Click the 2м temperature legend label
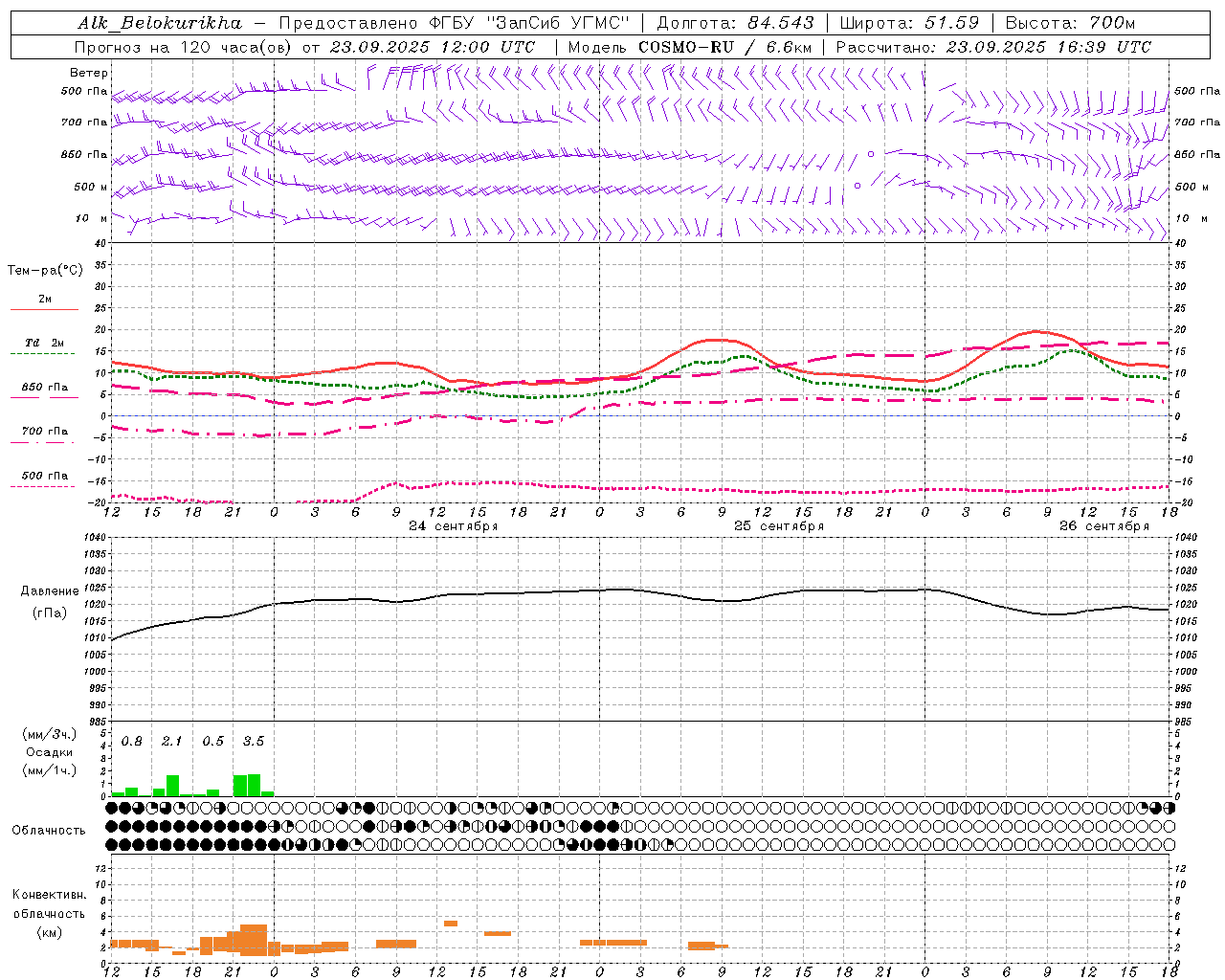Viewport: 1225px width, 980px height. click(45, 299)
